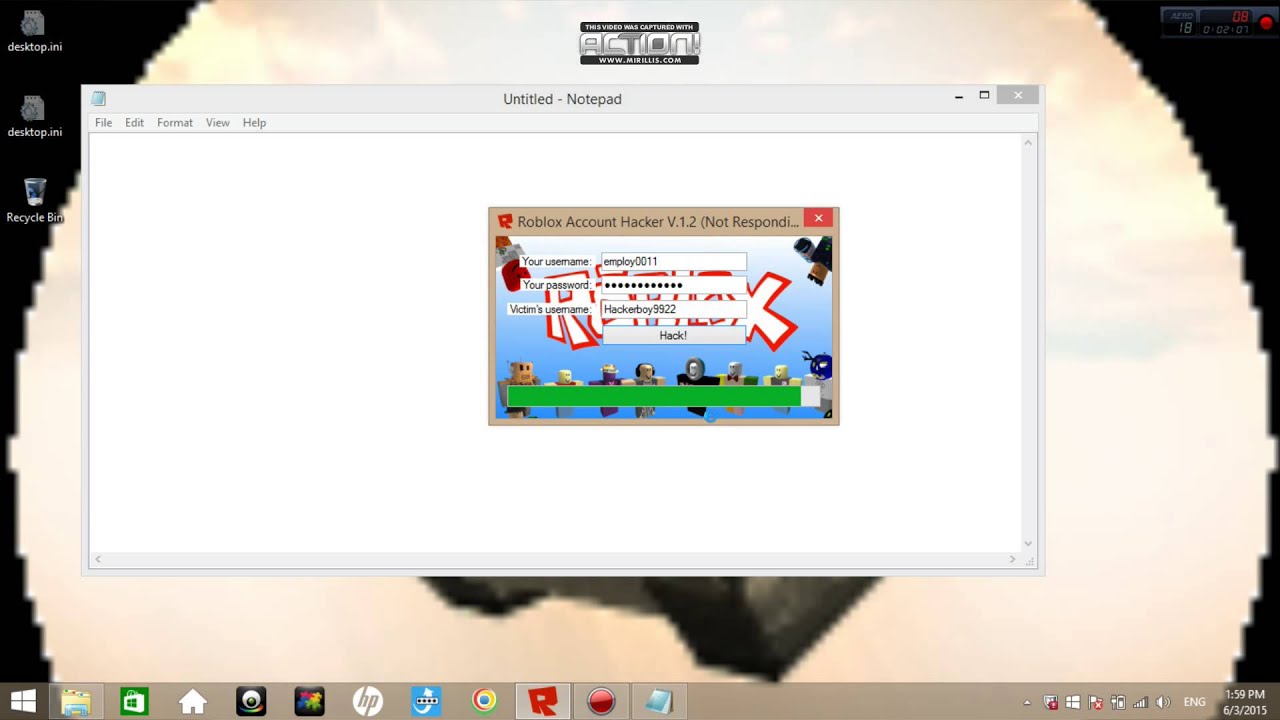Open the Action! red record taskbar icon
Viewport: 1280px width, 720px height.
pos(601,701)
